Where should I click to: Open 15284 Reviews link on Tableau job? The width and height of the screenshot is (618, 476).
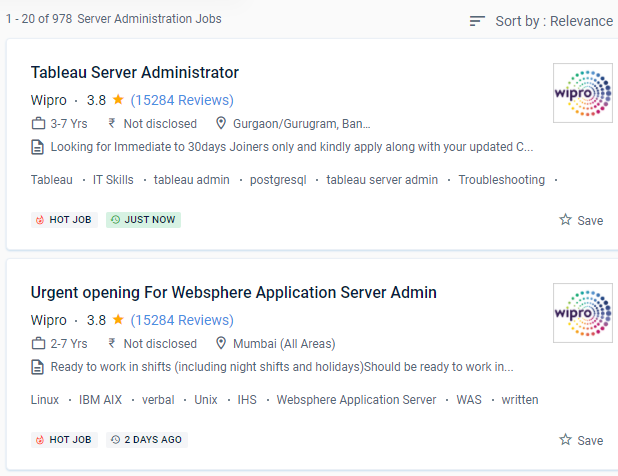[182, 100]
